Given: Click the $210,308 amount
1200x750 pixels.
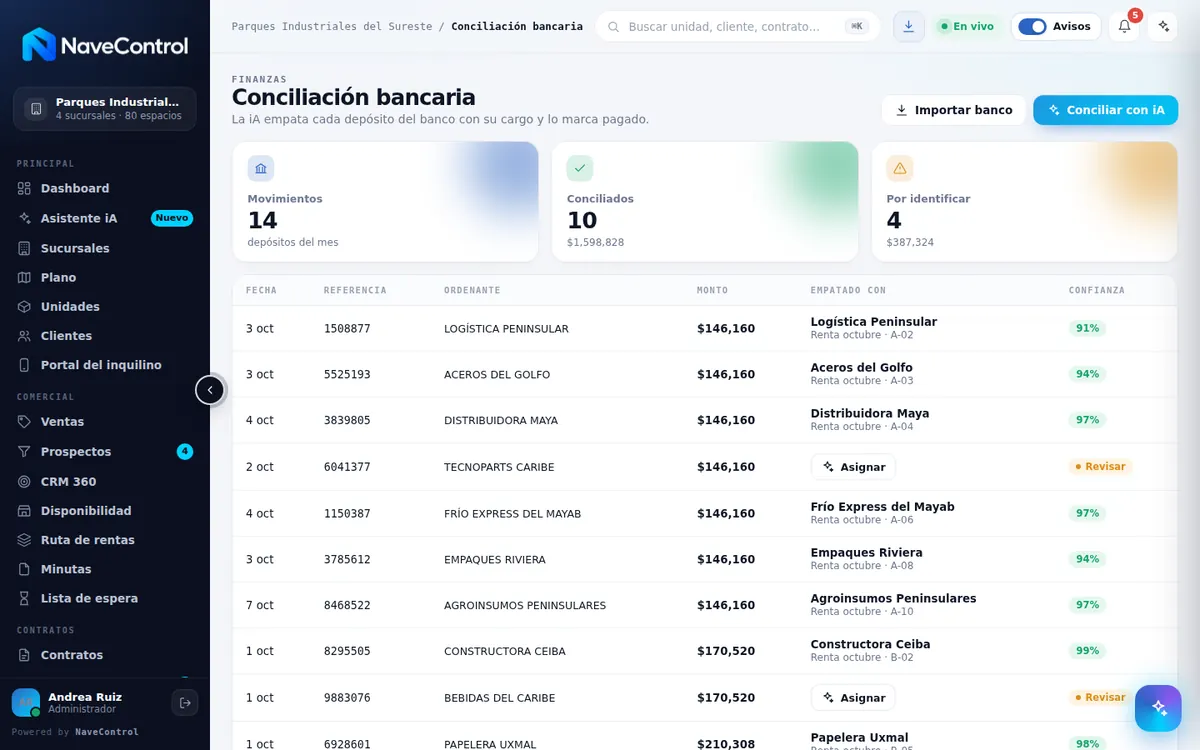Looking at the screenshot, I should (x=726, y=745).
